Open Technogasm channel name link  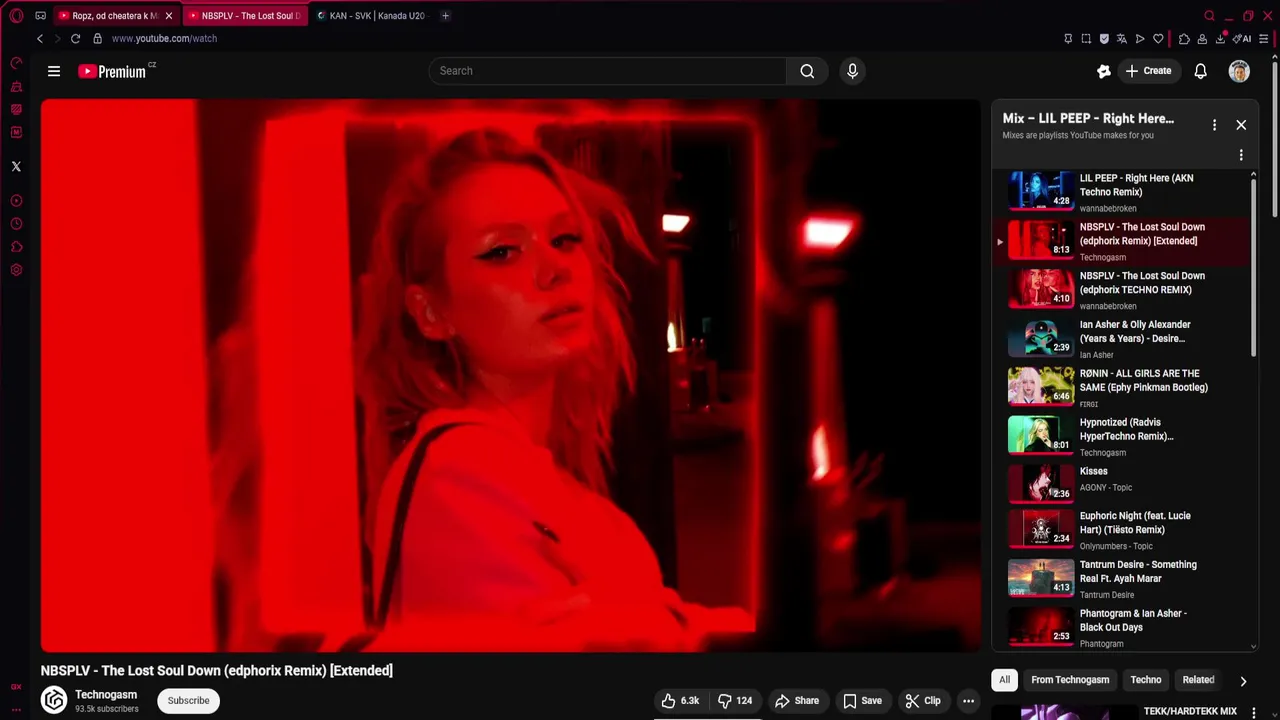[x=106, y=695]
